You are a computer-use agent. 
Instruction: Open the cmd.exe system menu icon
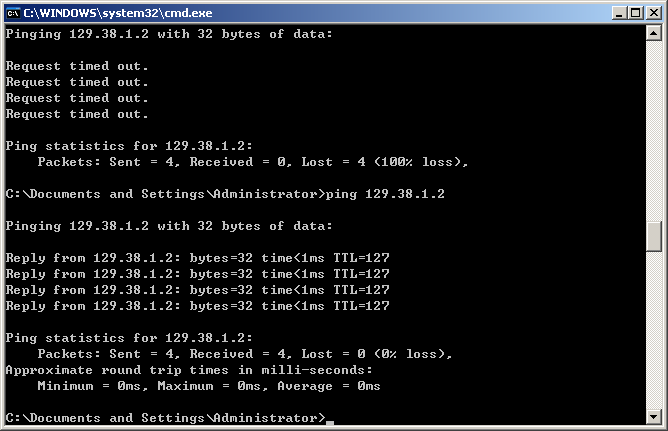coord(13,13)
